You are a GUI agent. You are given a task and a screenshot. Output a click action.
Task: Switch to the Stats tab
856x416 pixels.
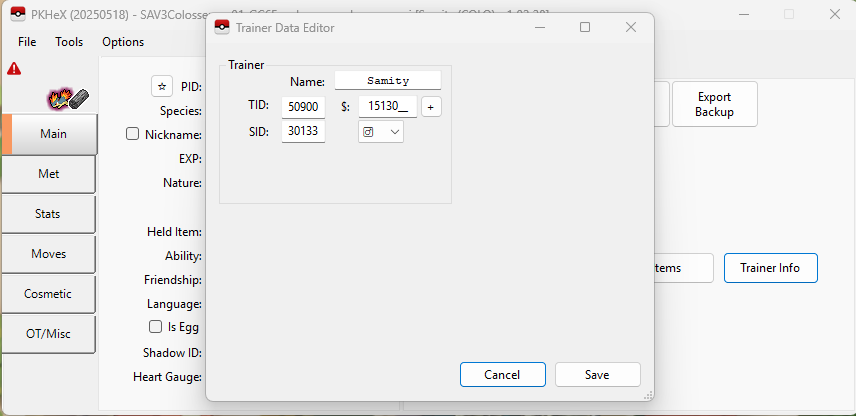point(48,214)
